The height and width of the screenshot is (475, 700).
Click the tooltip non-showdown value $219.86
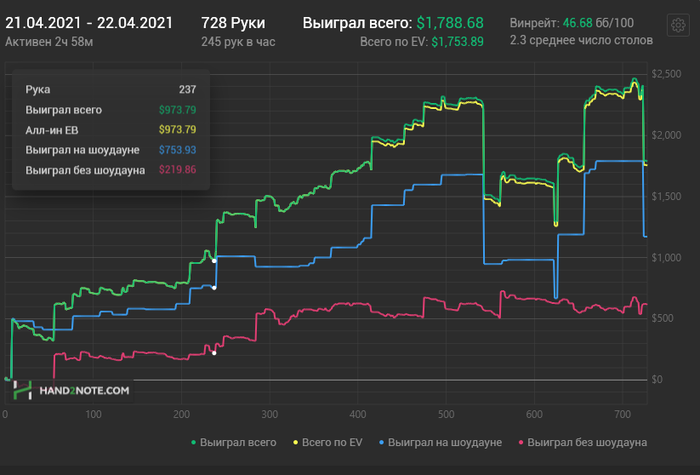tap(178, 170)
